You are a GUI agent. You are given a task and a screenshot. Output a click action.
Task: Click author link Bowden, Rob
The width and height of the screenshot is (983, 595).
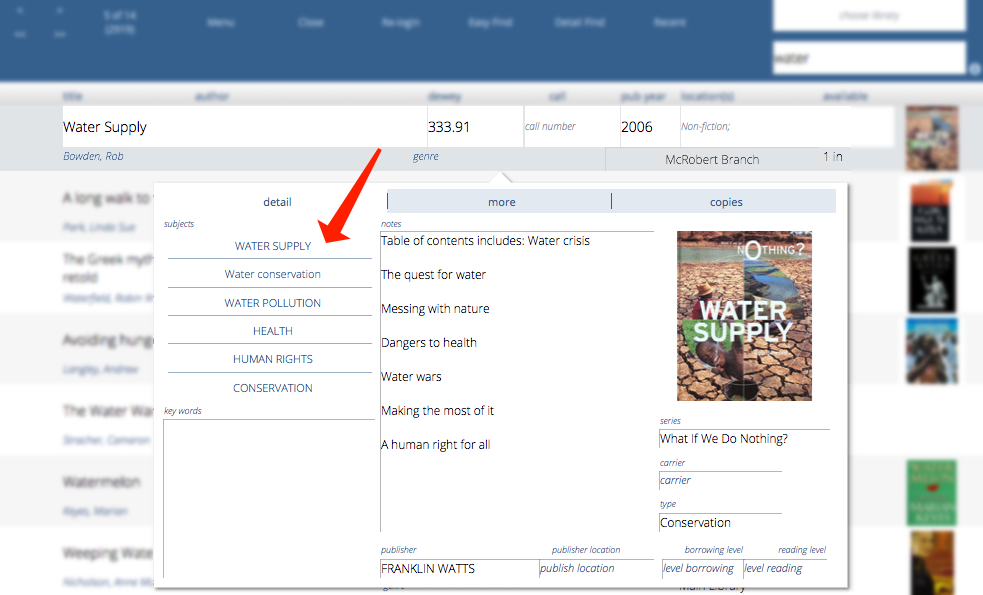[93, 157]
